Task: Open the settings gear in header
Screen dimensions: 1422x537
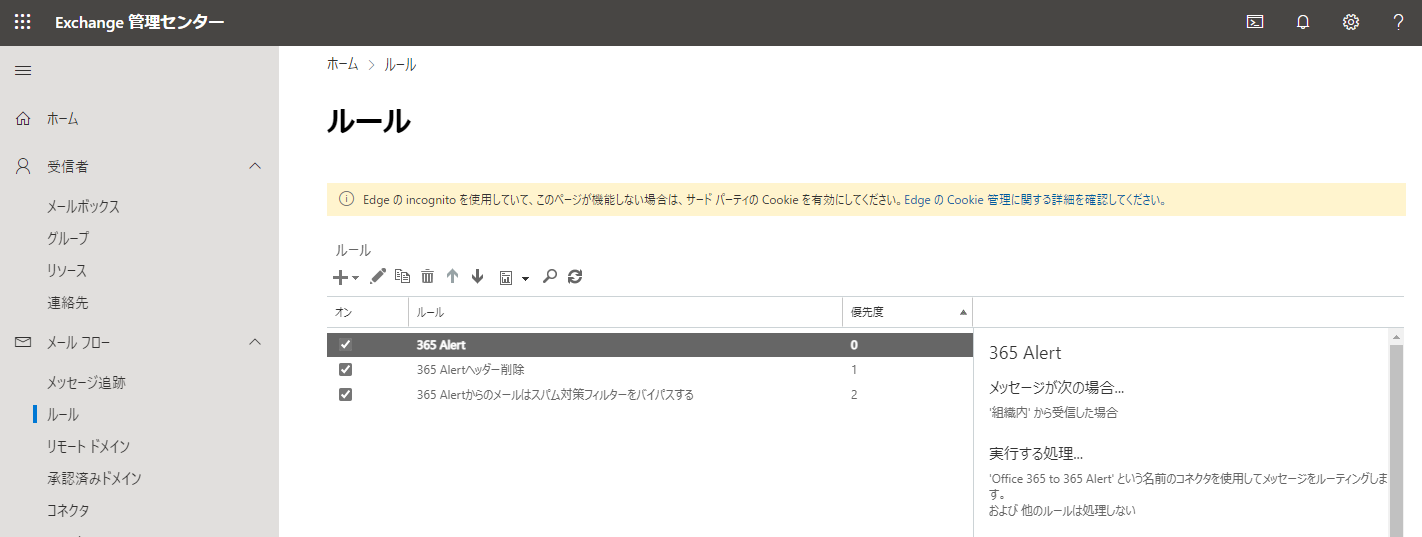Action: [x=1350, y=23]
